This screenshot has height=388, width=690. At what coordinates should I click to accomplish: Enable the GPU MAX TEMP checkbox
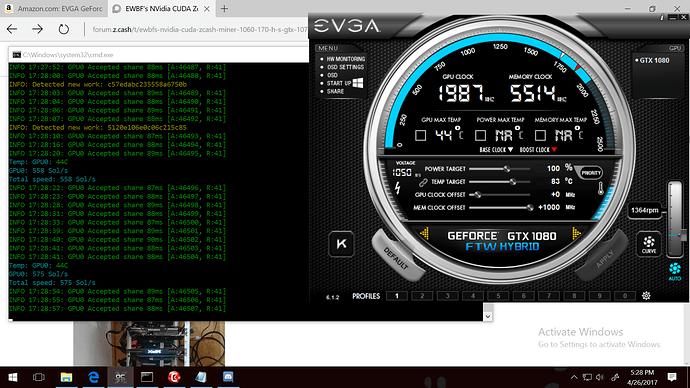pyautogui.click(x=420, y=135)
